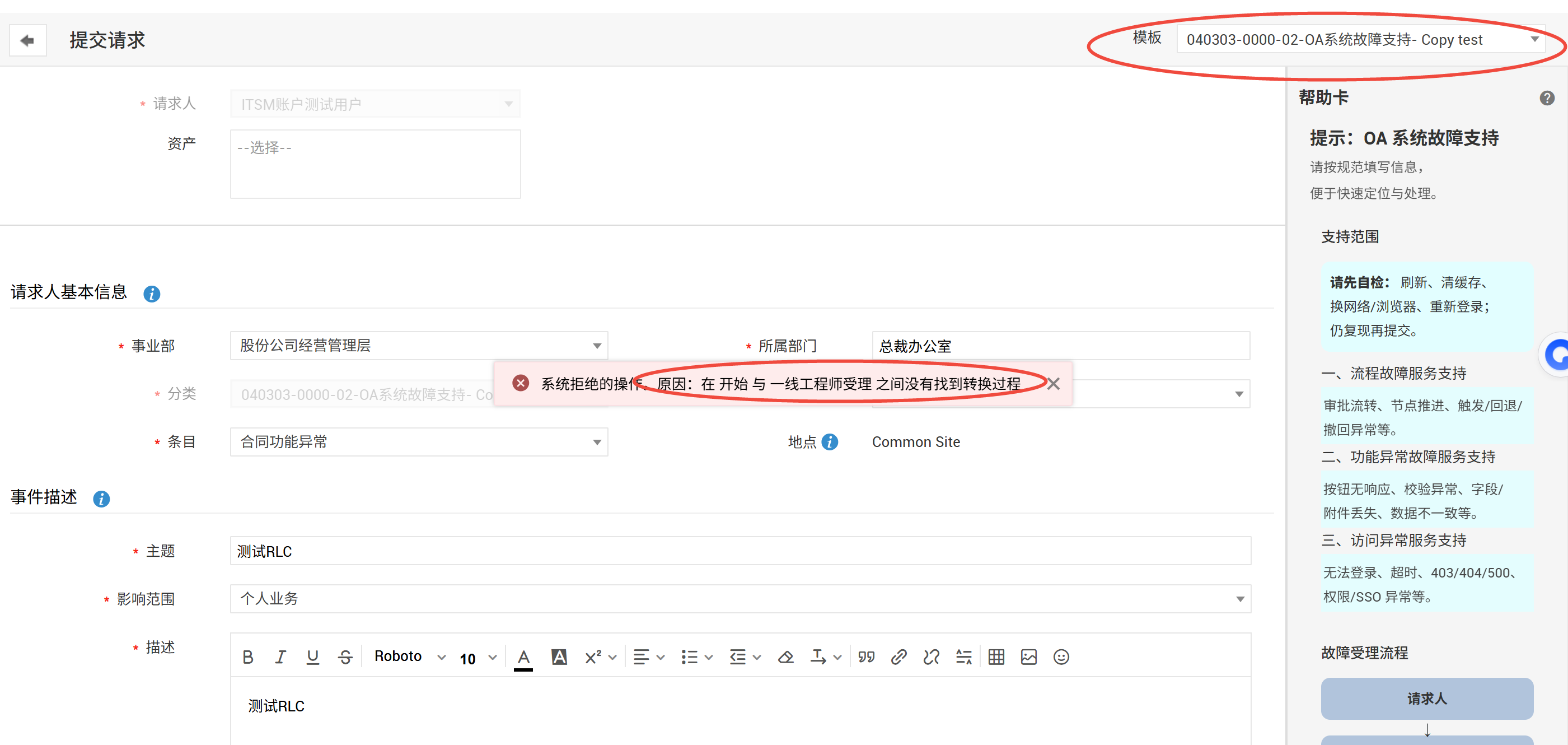Click the eraser clear formatting icon
The image size is (1568, 745).
tap(785, 656)
